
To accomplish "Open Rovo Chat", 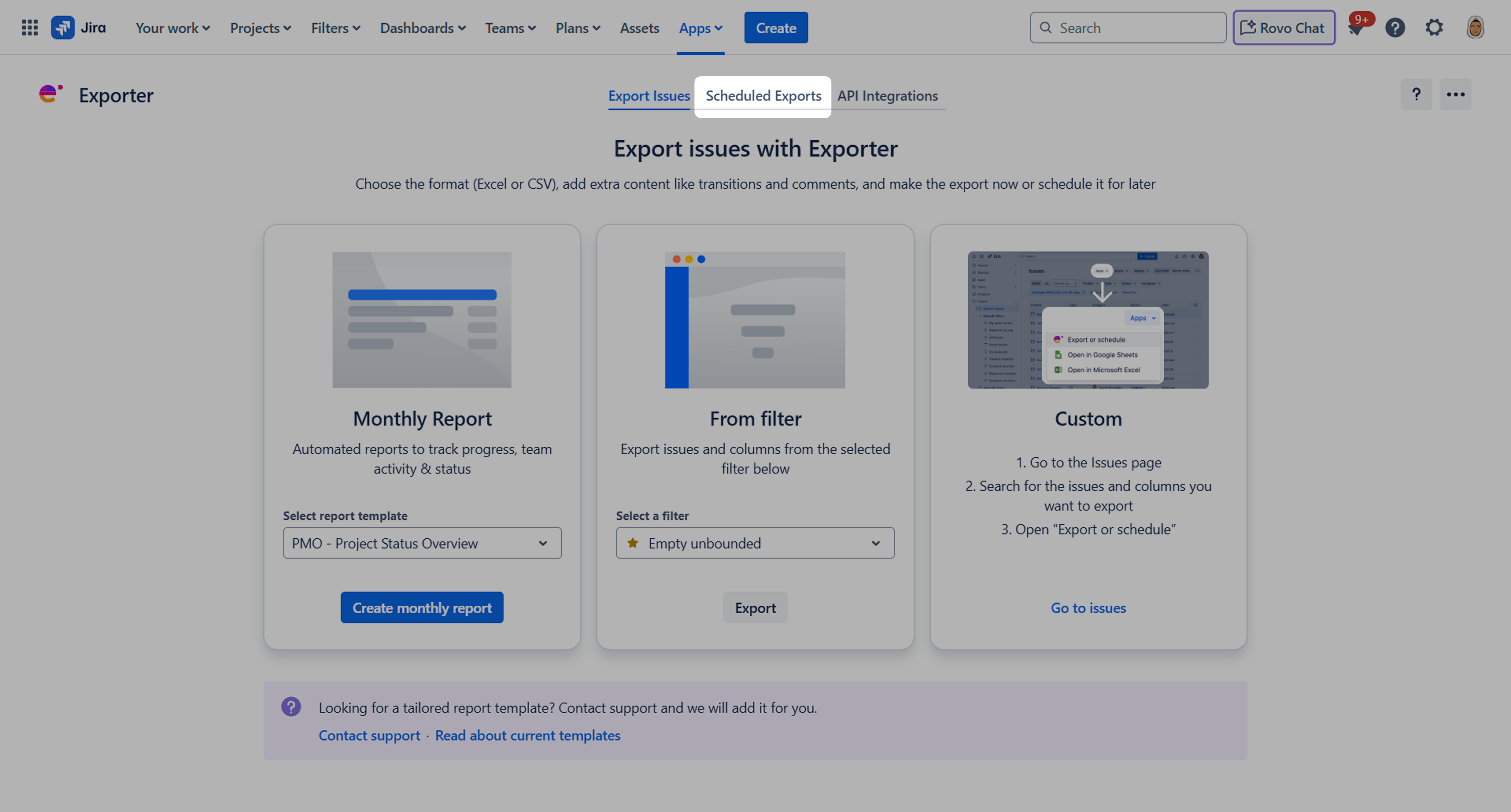I will pos(1283,27).
